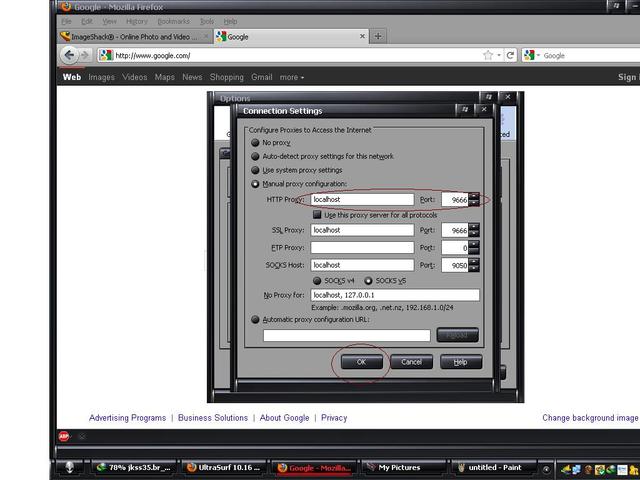Click the Adblock Plus ABP icon
Screen dimensions: 640x480
(64, 437)
